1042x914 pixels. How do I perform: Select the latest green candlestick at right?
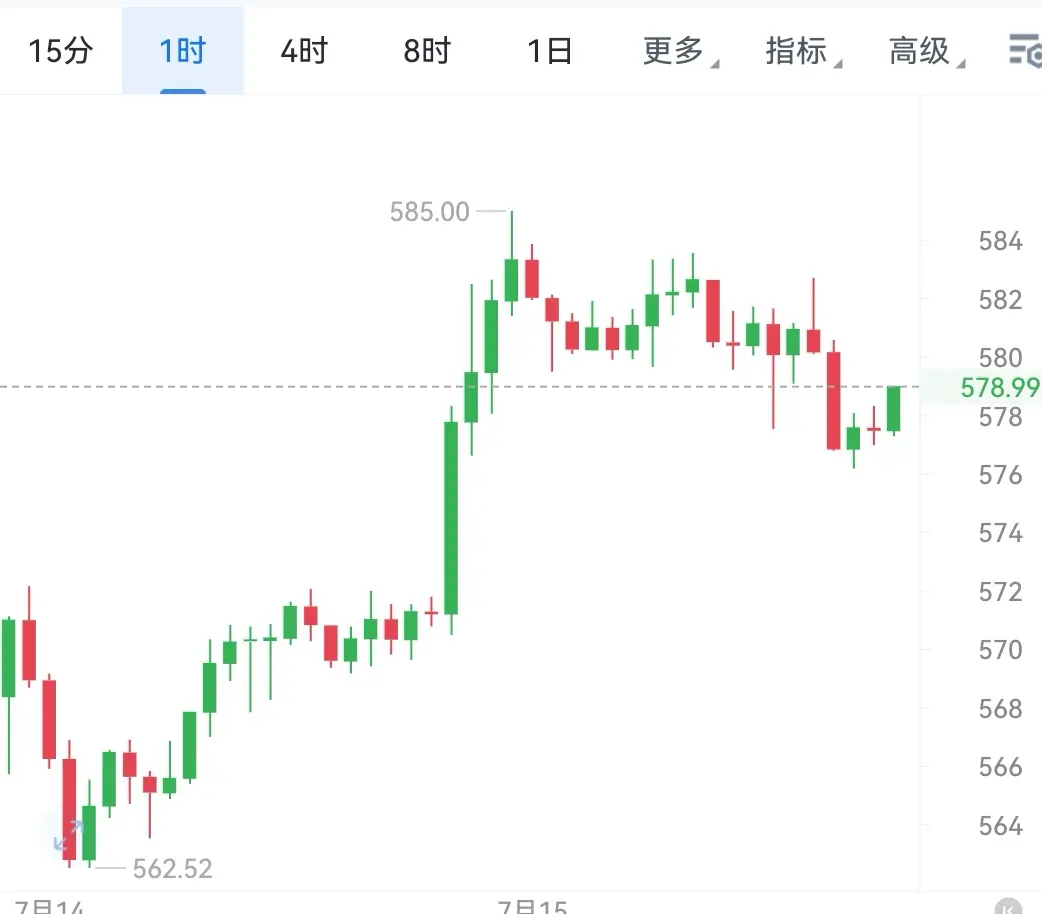[894, 409]
